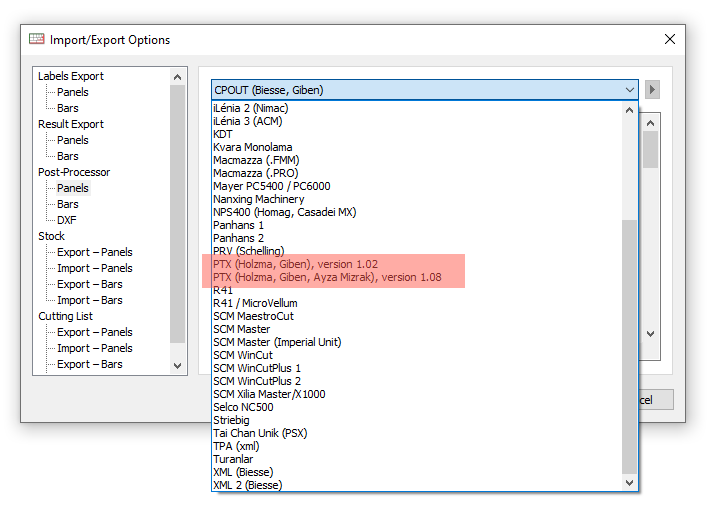709x520 pixels.
Task: Open Stock Export – Bars
Action: (x=90, y=284)
